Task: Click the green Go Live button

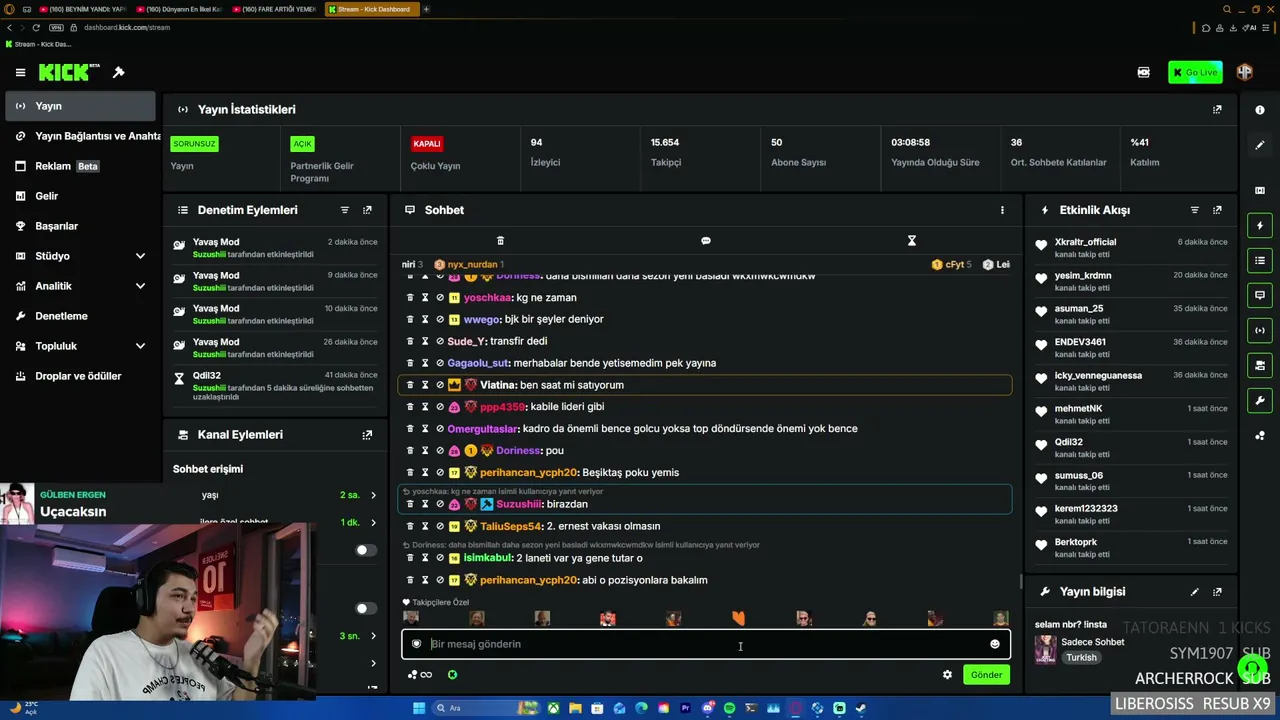Action: point(1195,72)
